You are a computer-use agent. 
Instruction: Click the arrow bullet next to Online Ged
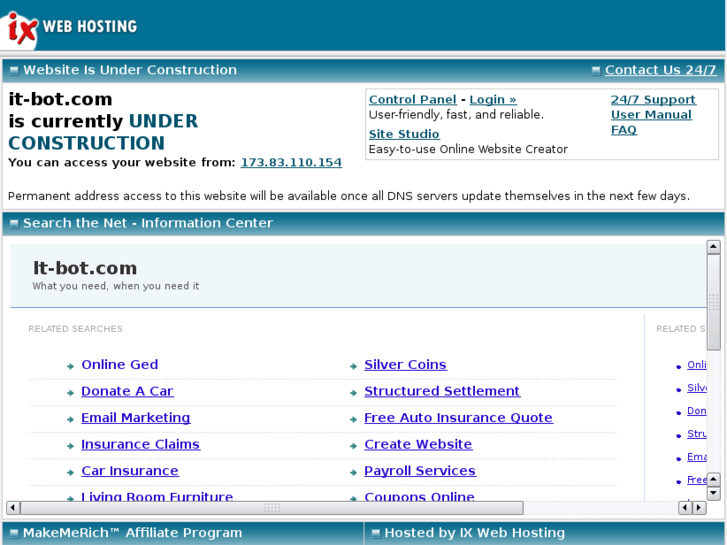pyautogui.click(x=70, y=366)
